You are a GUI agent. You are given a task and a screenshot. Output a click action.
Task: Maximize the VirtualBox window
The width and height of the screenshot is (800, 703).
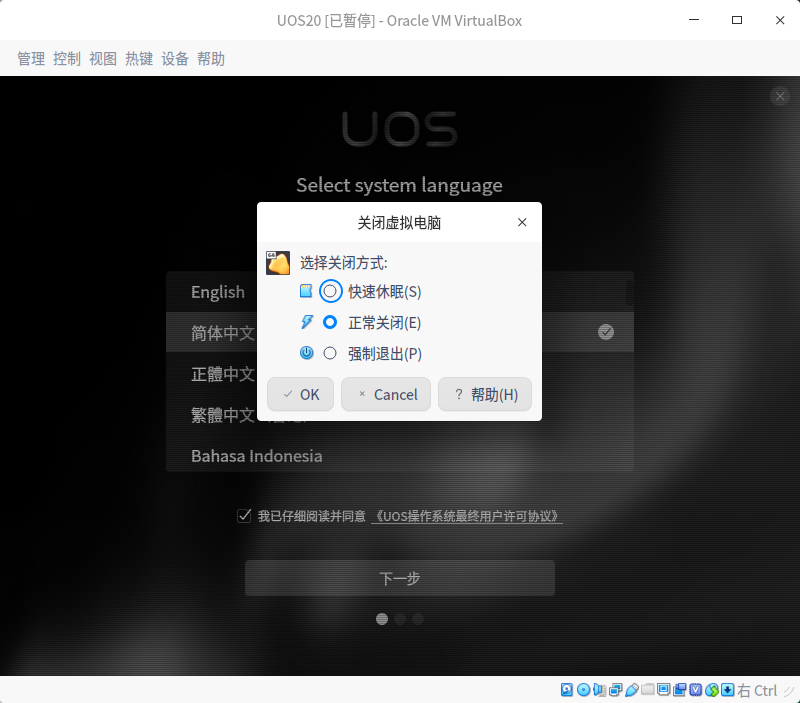[737, 20]
